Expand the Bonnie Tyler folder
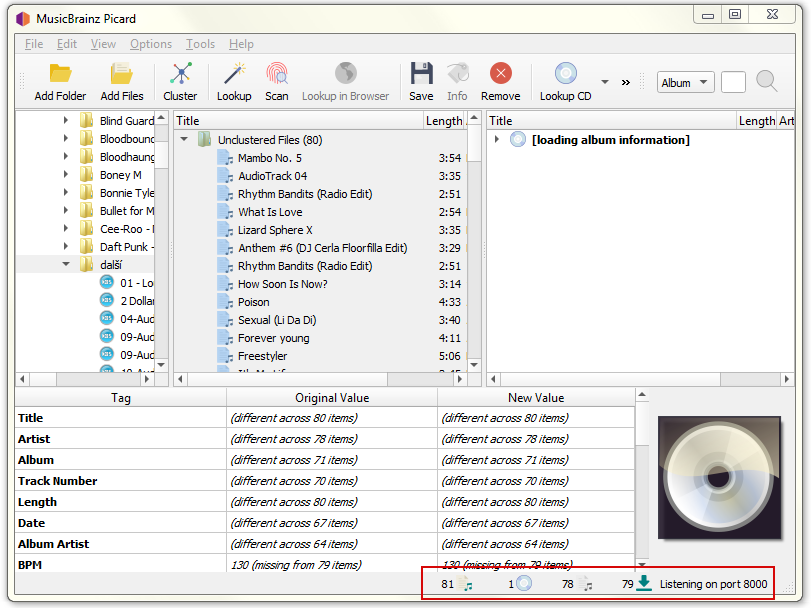Image resolution: width=811 pixels, height=608 pixels. [x=66, y=193]
